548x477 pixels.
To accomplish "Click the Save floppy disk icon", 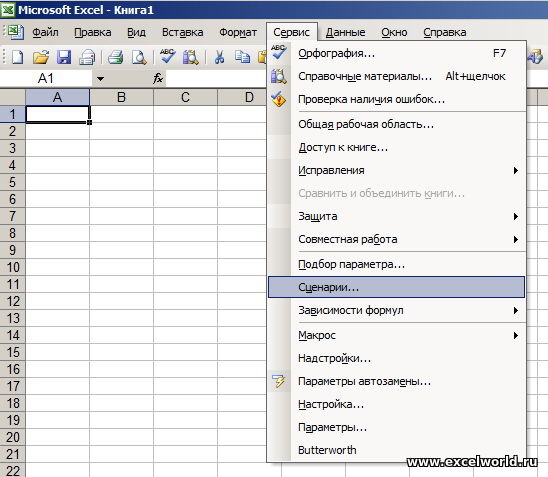I will coord(64,57).
